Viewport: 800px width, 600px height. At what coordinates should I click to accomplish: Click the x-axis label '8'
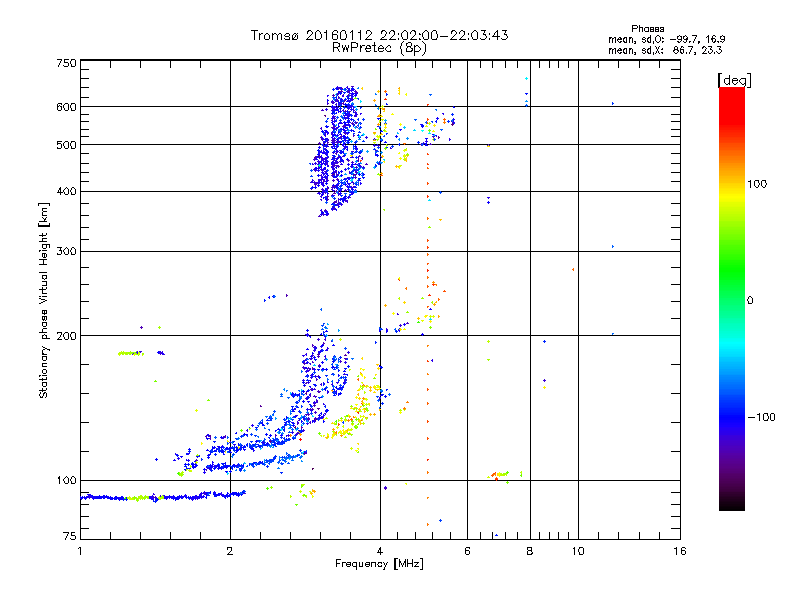click(x=530, y=551)
